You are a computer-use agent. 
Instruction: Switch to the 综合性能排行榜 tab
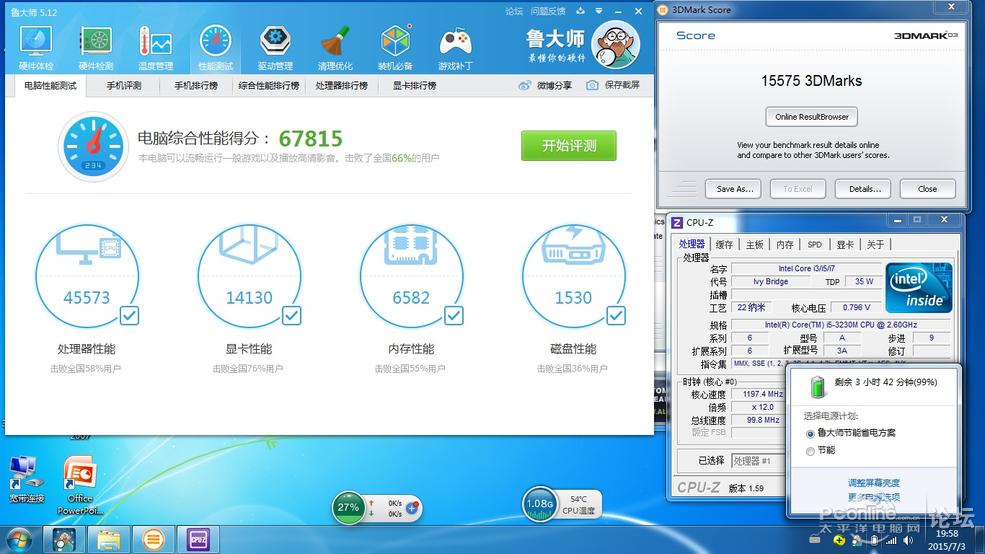[x=269, y=85]
